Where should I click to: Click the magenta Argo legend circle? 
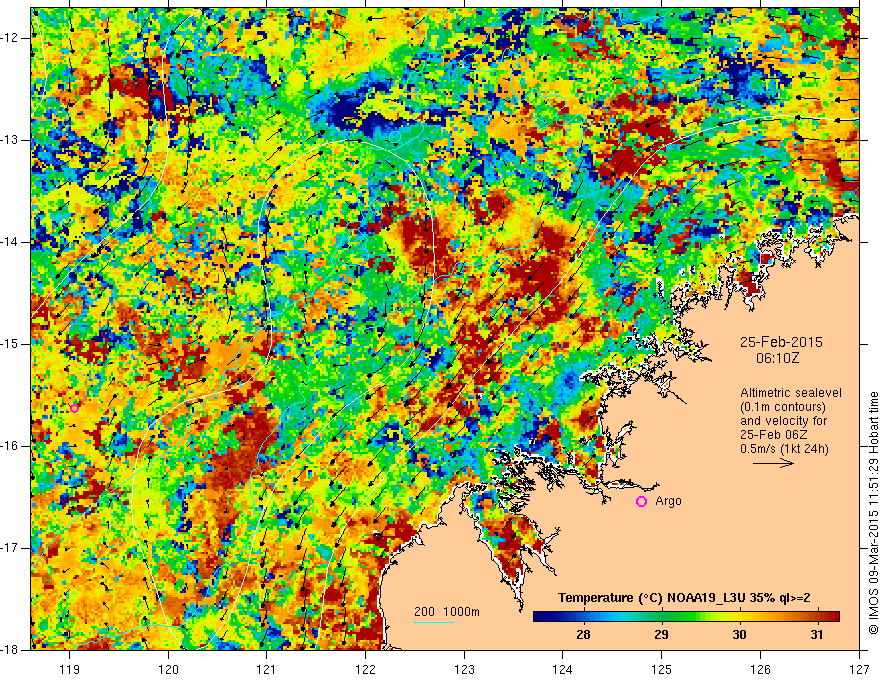pyautogui.click(x=641, y=502)
